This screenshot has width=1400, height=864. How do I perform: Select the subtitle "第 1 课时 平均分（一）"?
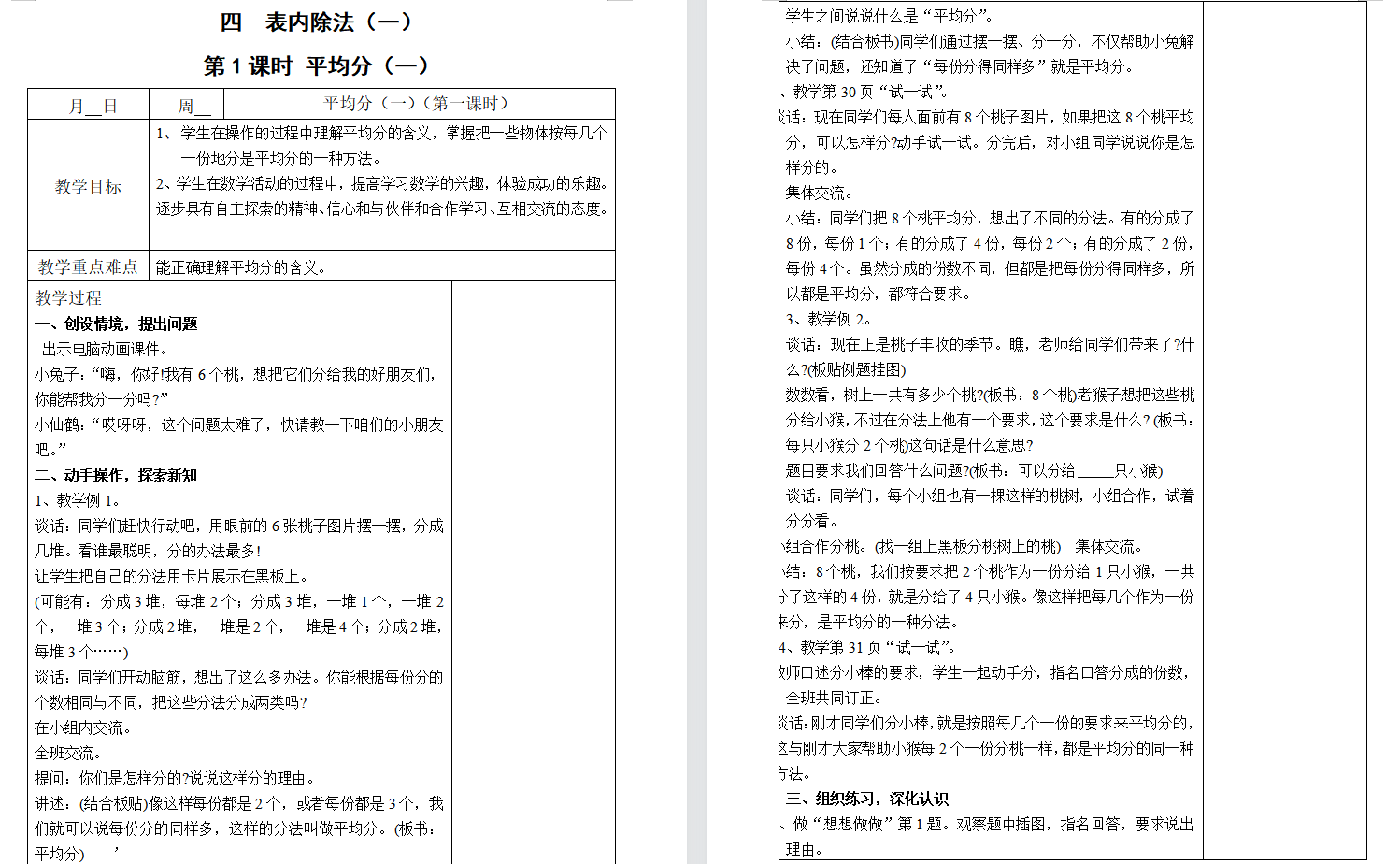[x=317, y=66]
